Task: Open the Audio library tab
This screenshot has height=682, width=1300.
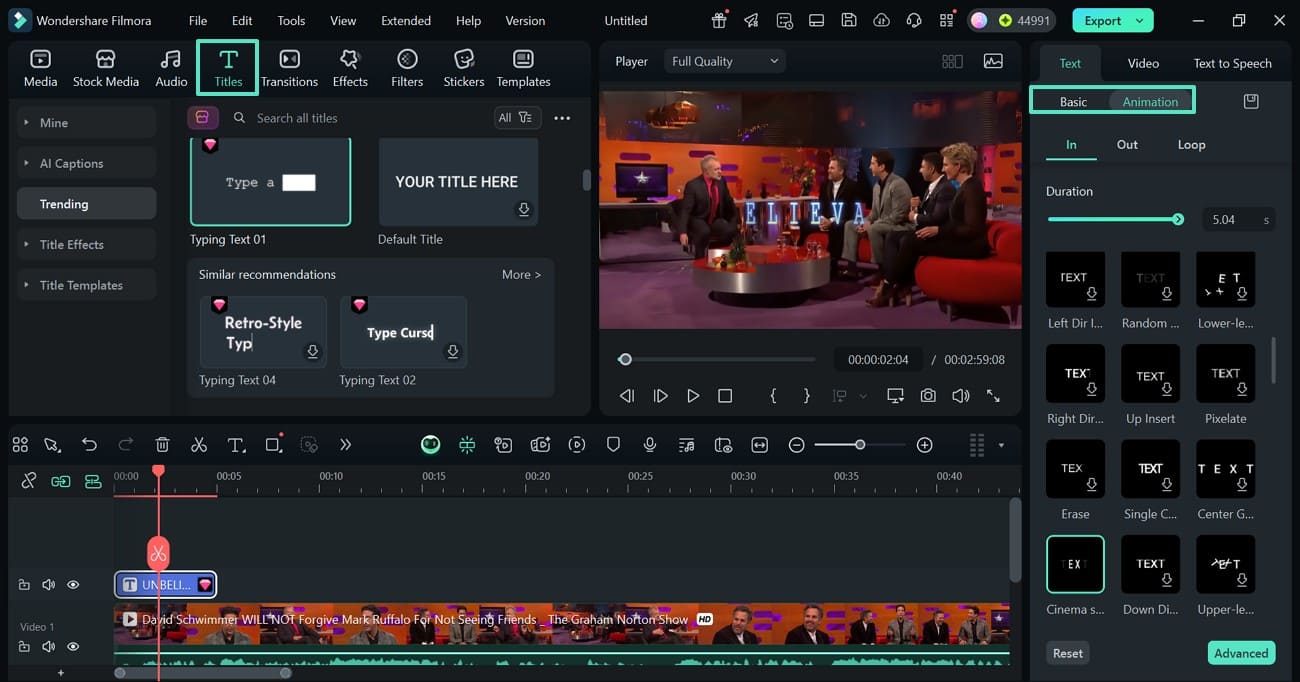Action: pos(171,68)
